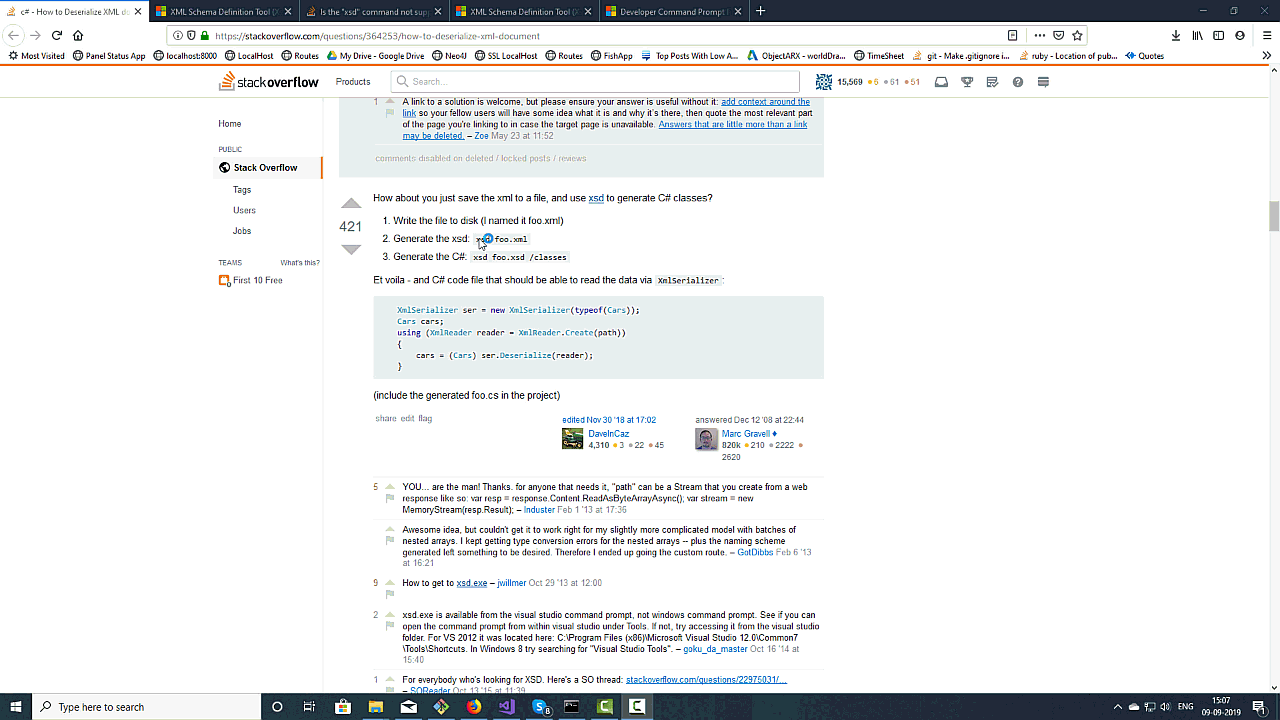Open the Firefox Library icon

click(x=1197, y=35)
